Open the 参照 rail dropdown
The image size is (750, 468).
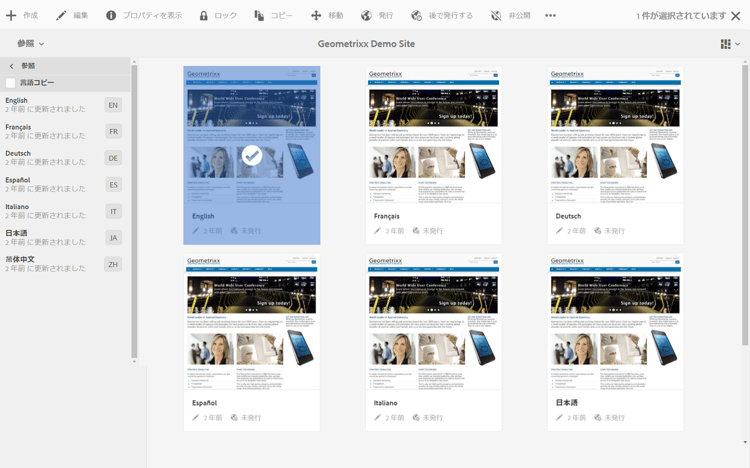(x=31, y=44)
